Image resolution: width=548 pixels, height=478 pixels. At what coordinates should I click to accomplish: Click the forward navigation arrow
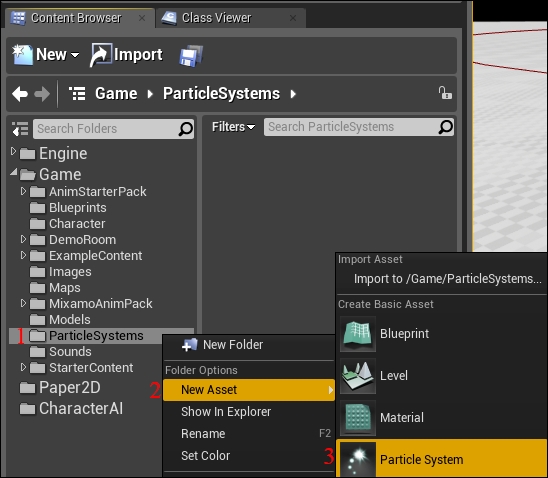42,94
